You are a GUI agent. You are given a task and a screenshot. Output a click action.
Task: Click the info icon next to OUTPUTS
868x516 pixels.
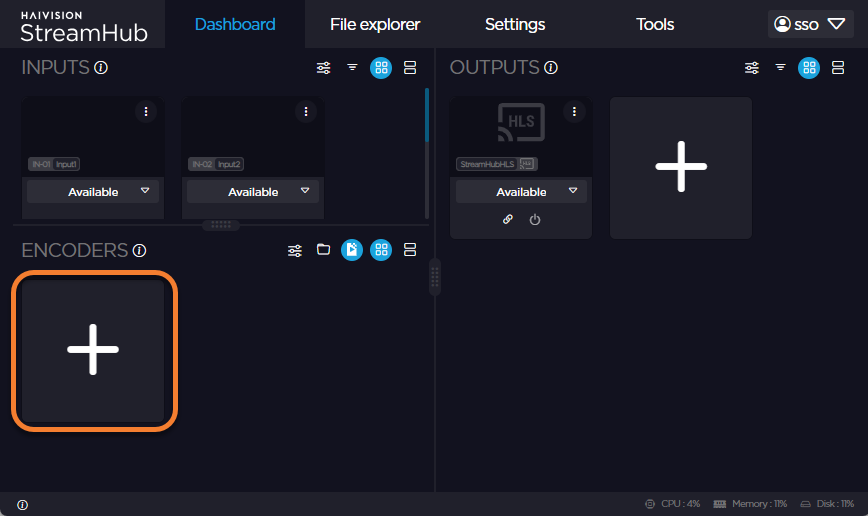pos(551,68)
